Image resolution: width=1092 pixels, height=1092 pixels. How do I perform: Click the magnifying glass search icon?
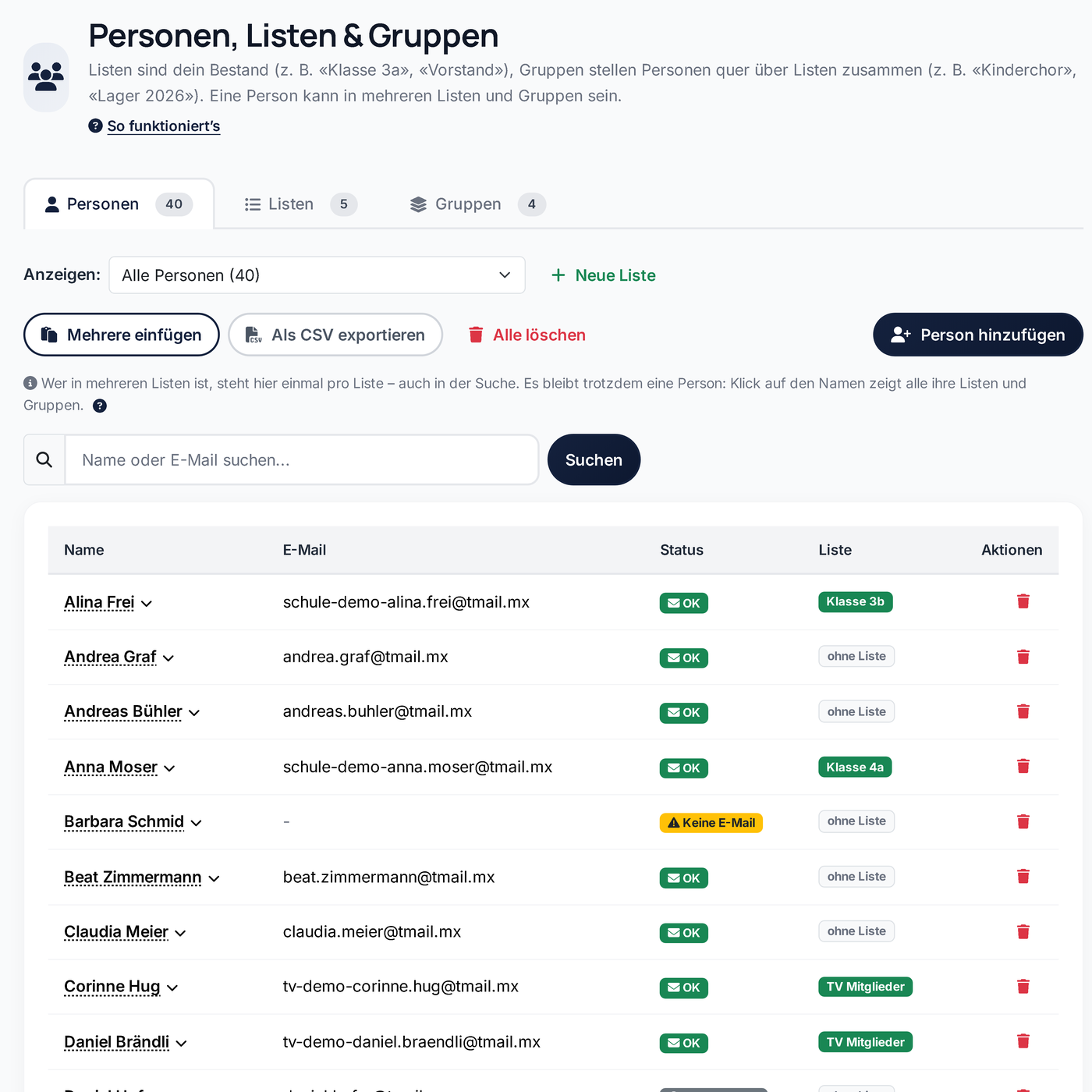44,460
